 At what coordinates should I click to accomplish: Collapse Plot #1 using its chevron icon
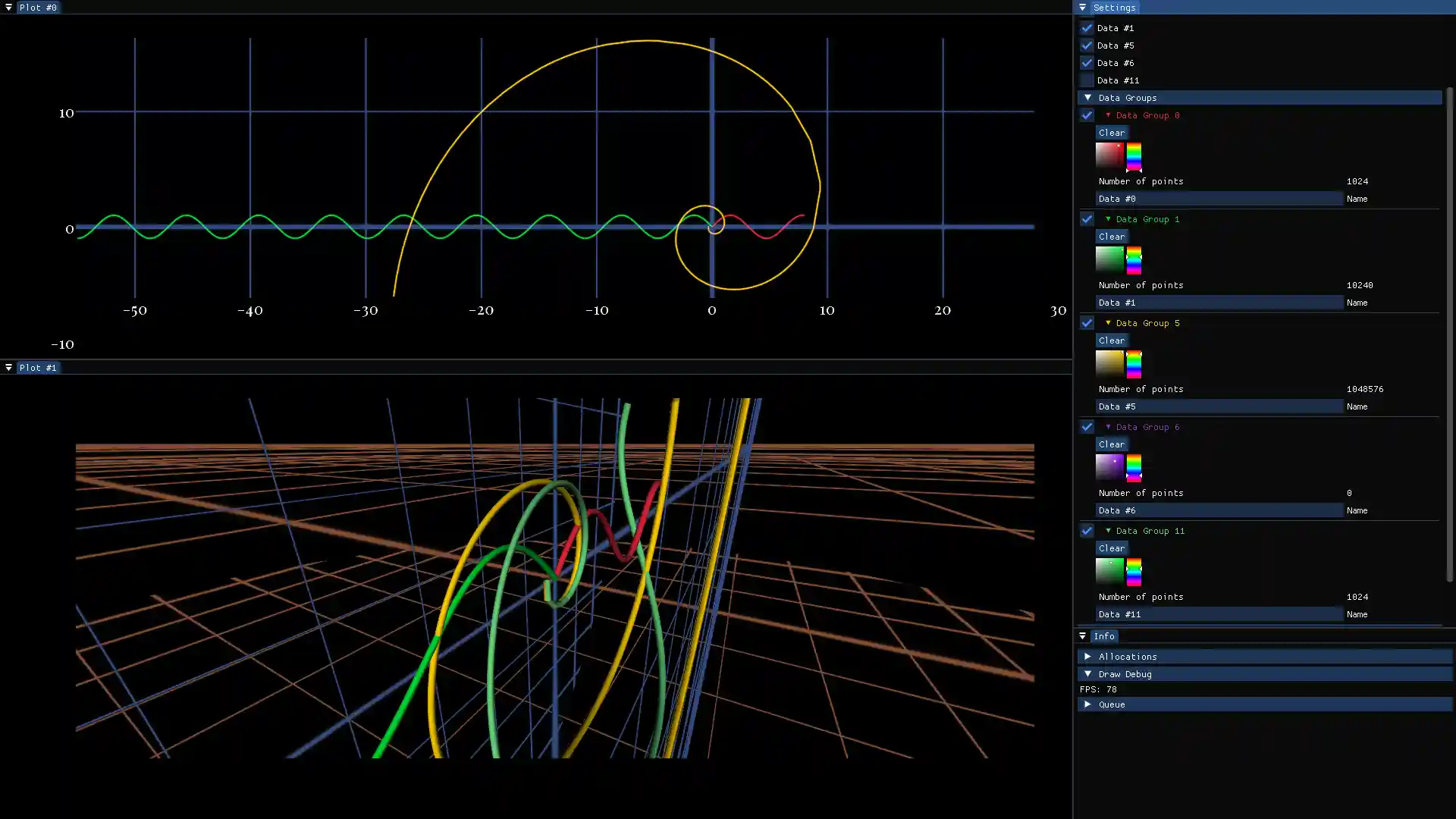8,367
